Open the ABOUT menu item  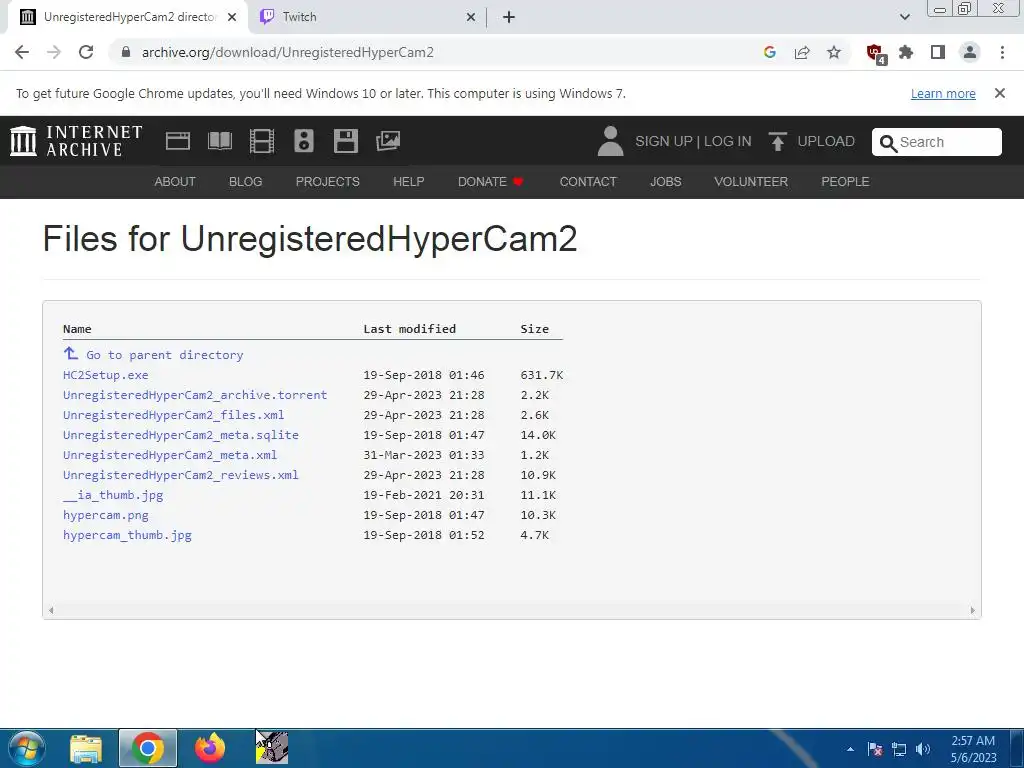point(175,182)
